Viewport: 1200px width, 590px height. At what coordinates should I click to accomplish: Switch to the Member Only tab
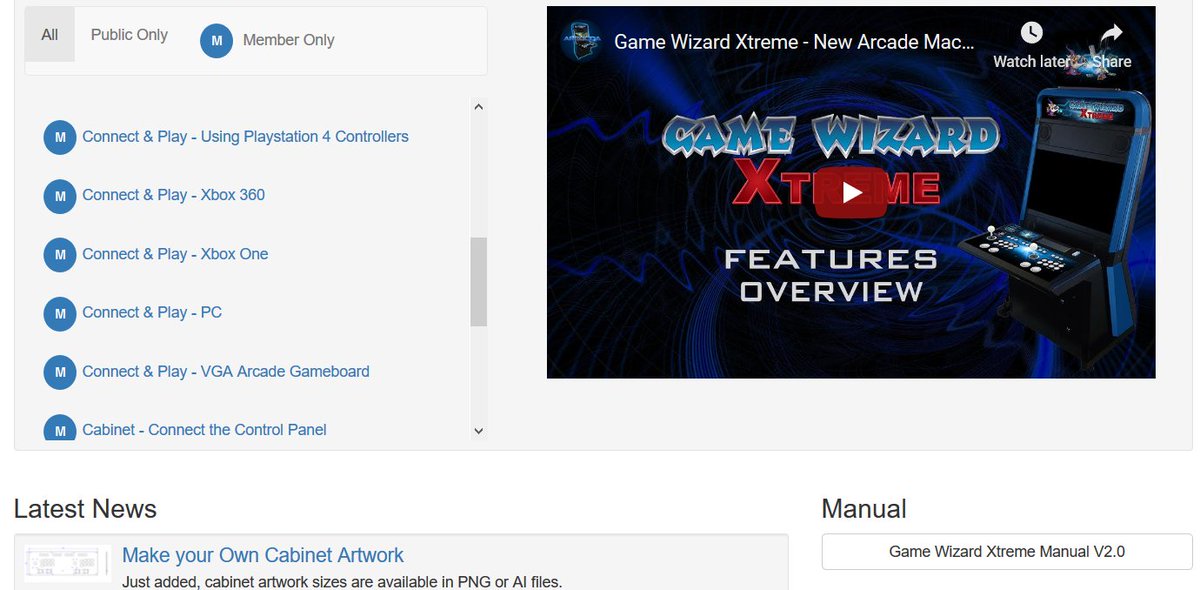267,40
